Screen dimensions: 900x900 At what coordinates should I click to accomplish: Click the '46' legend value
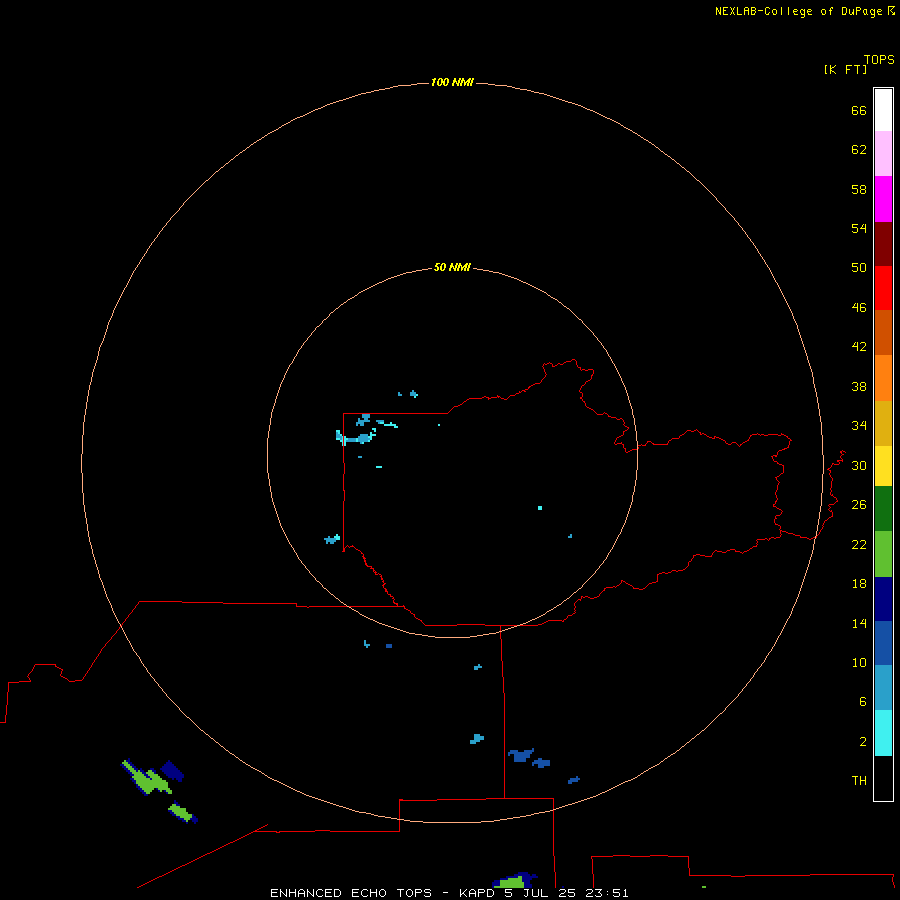859,308
